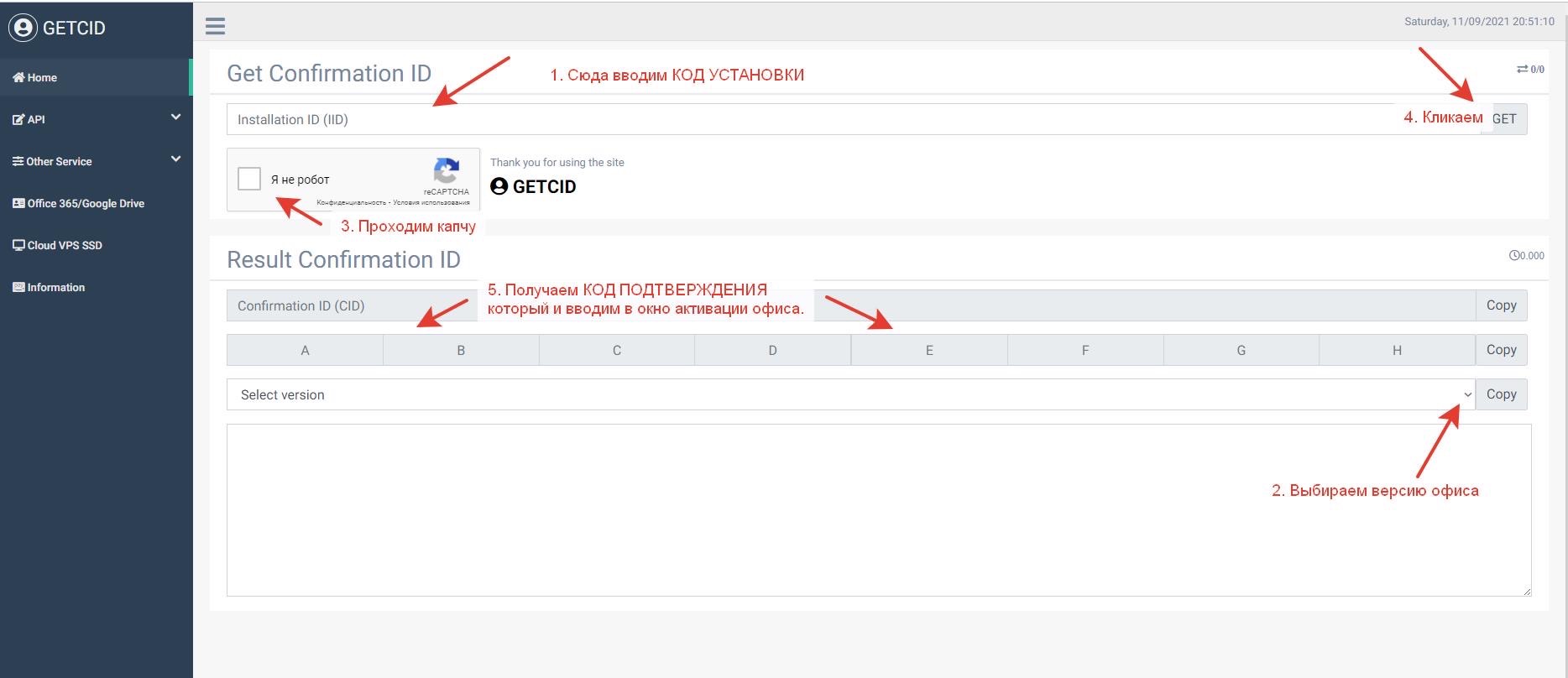The width and height of the screenshot is (1568, 678).
Task: Click block B cell
Action: click(x=461, y=350)
